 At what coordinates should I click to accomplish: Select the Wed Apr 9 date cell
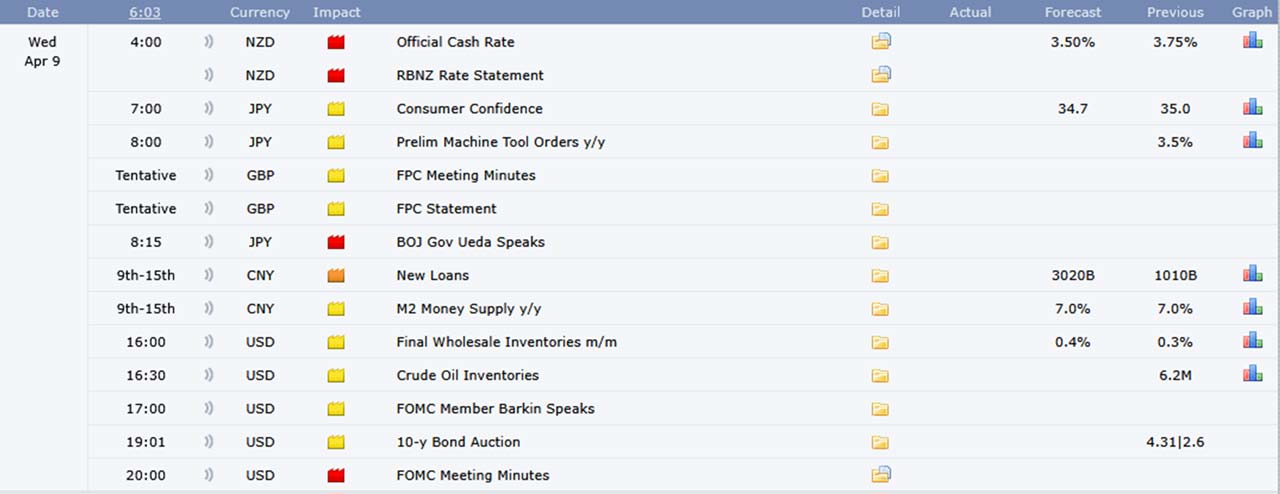[x=42, y=52]
